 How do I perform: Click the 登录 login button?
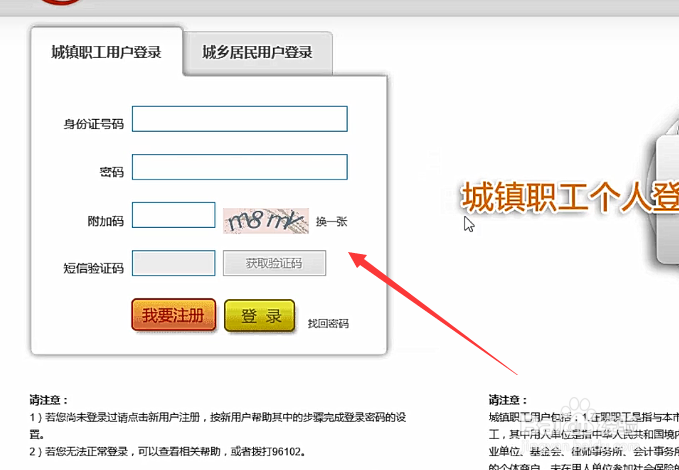260,316
